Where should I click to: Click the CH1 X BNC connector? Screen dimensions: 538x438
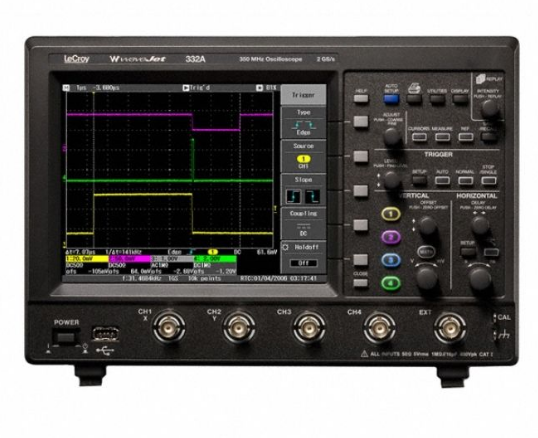[169, 329]
